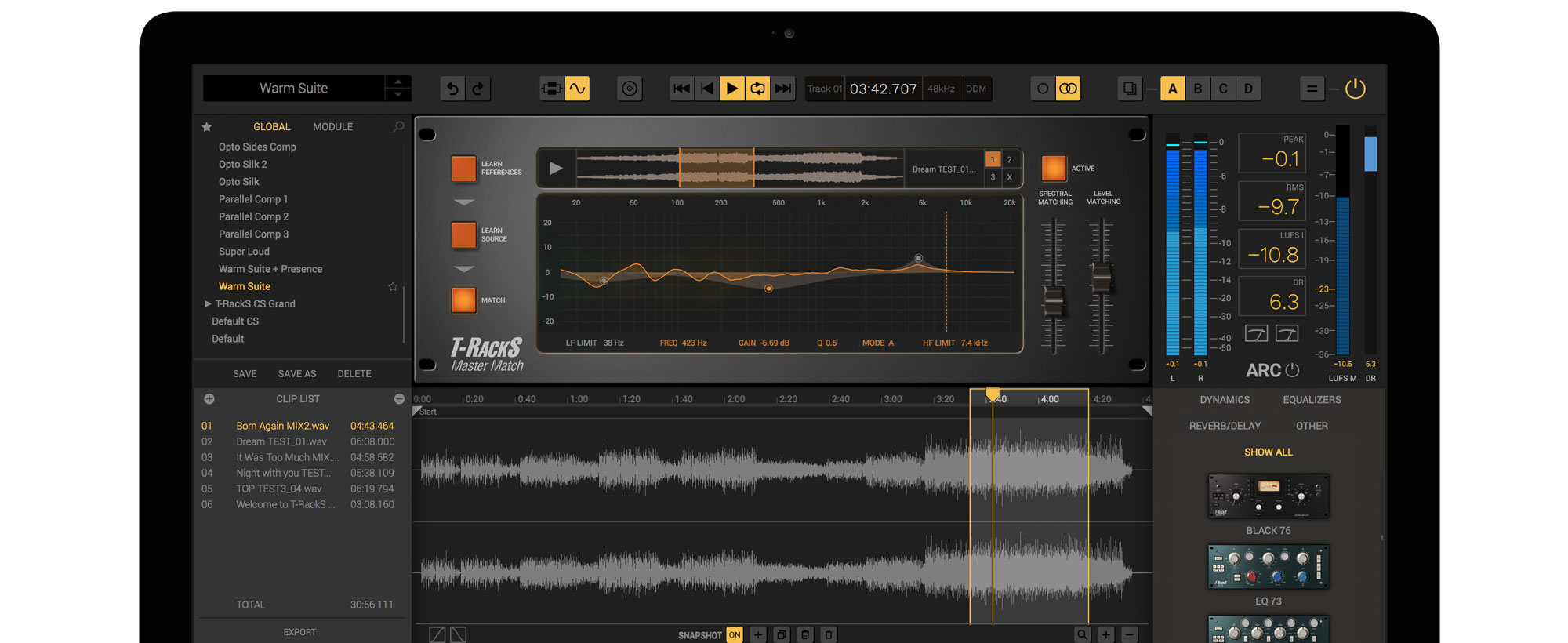Screen dimensions: 1568x643
Task: Open the EQUALIZERS module category
Action: click(1312, 400)
